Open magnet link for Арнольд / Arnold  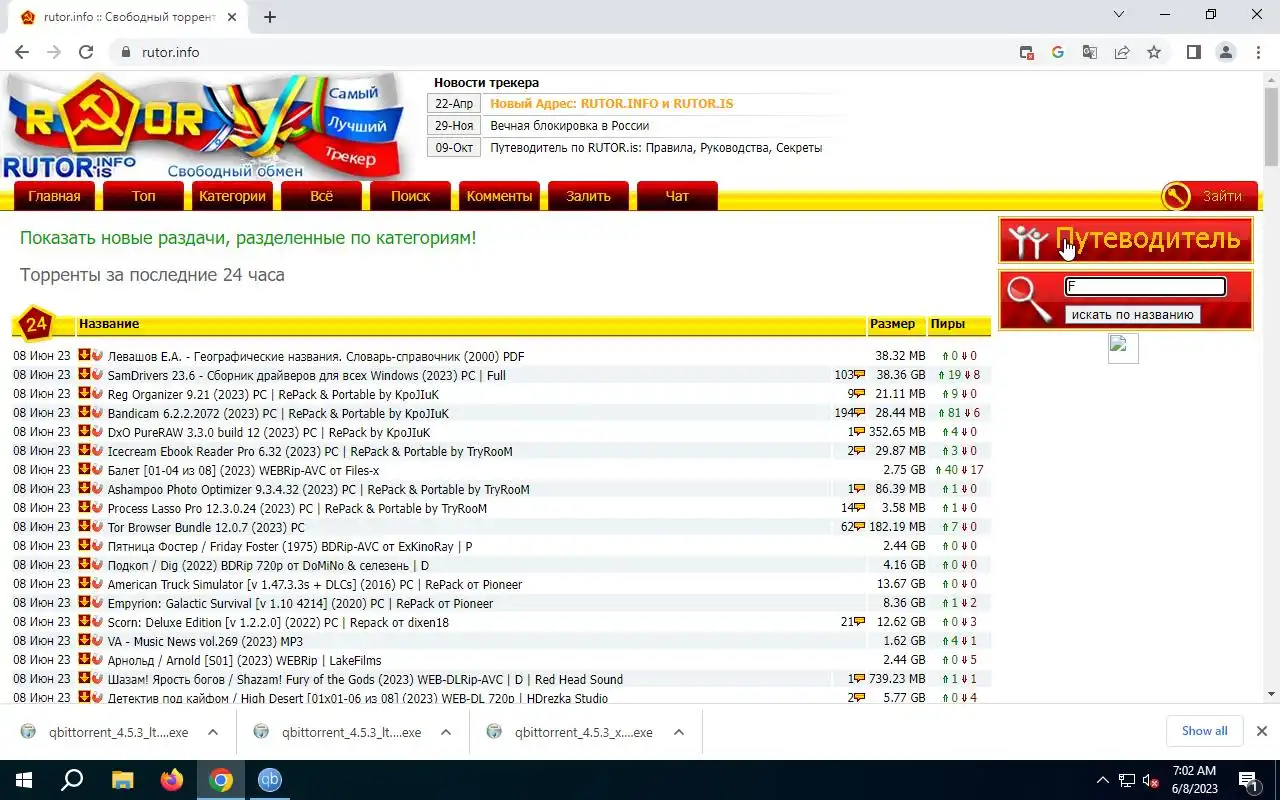coord(98,660)
